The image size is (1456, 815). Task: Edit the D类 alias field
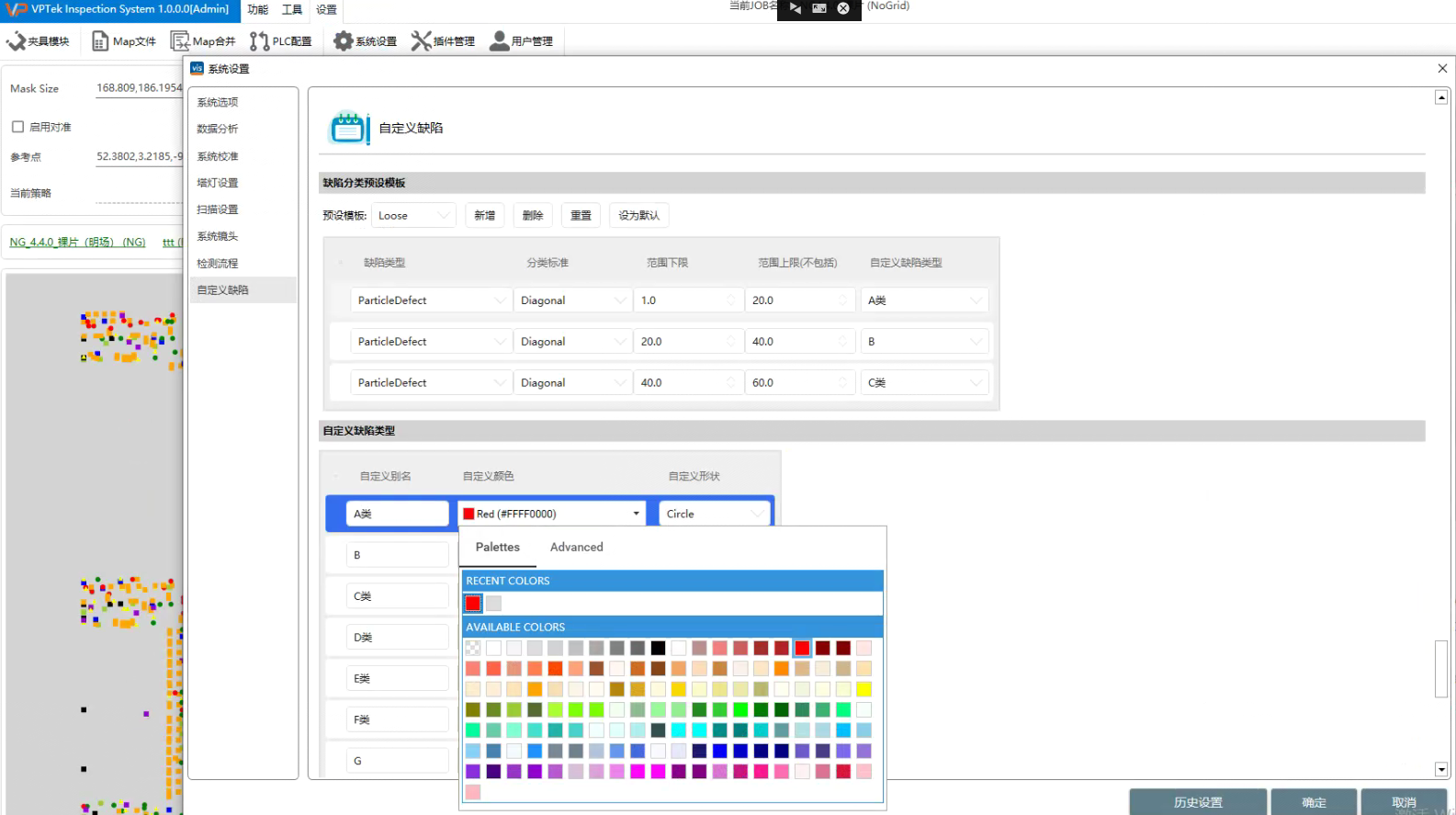(398, 638)
